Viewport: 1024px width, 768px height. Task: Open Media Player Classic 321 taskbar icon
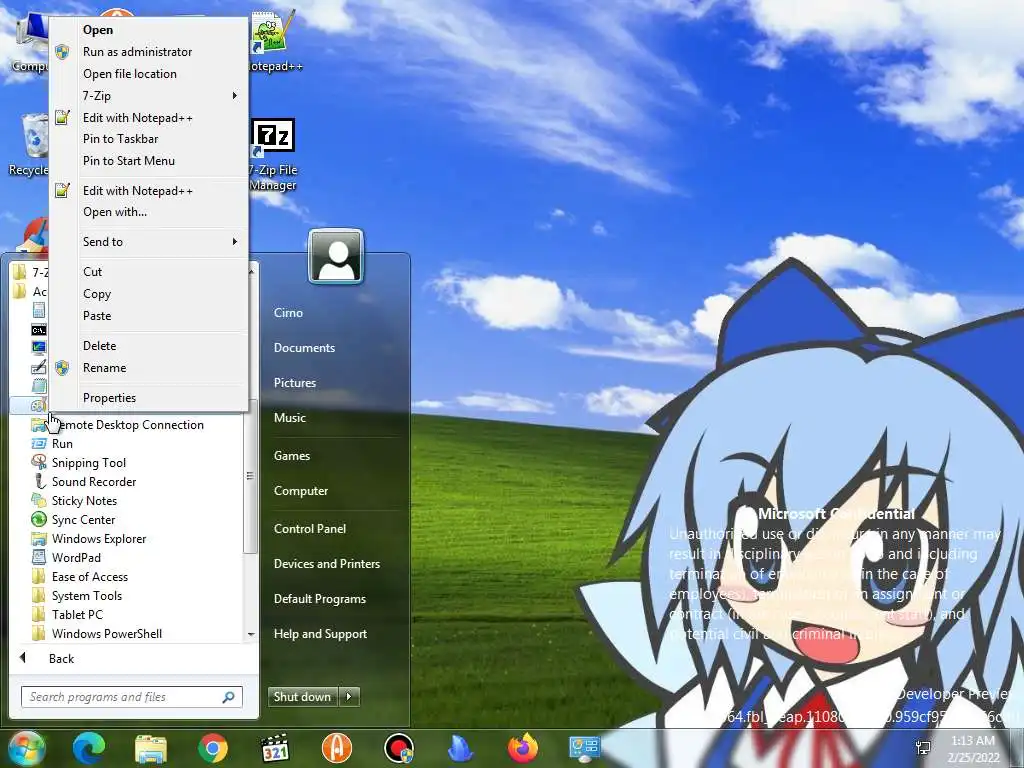pos(274,748)
